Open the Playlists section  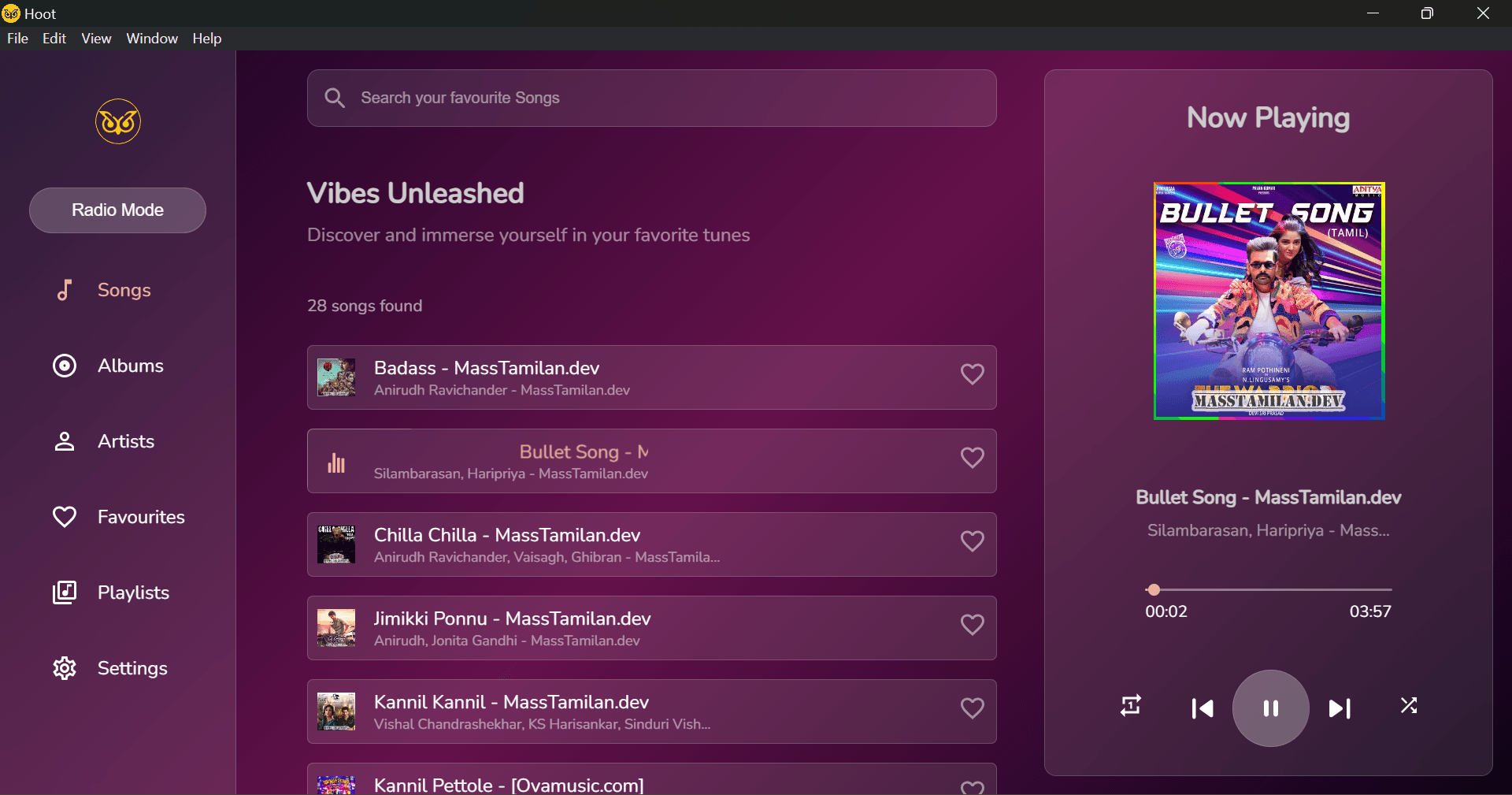click(x=110, y=593)
